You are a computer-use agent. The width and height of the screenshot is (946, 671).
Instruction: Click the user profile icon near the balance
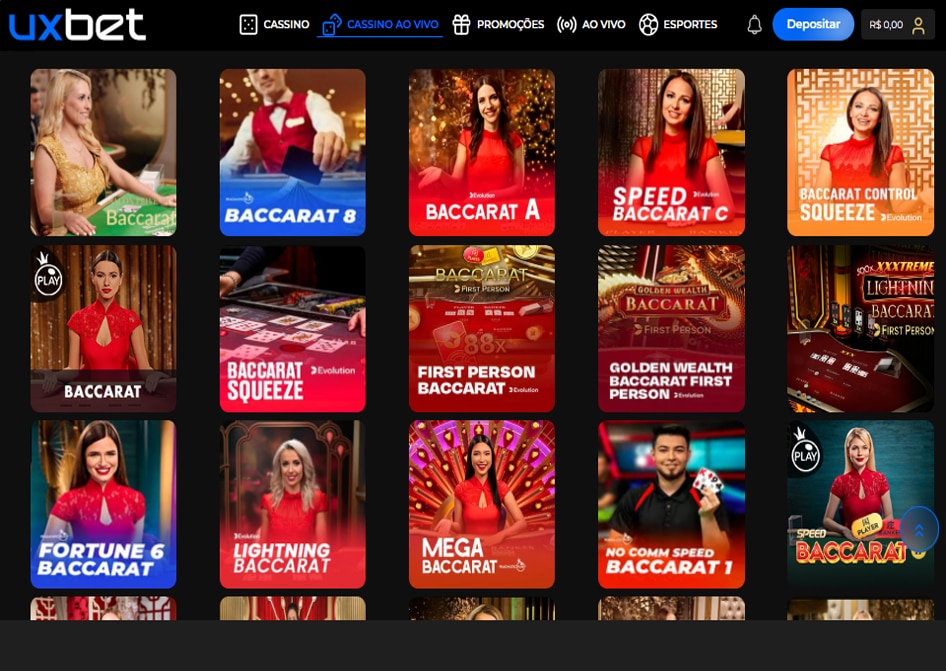tap(917, 24)
